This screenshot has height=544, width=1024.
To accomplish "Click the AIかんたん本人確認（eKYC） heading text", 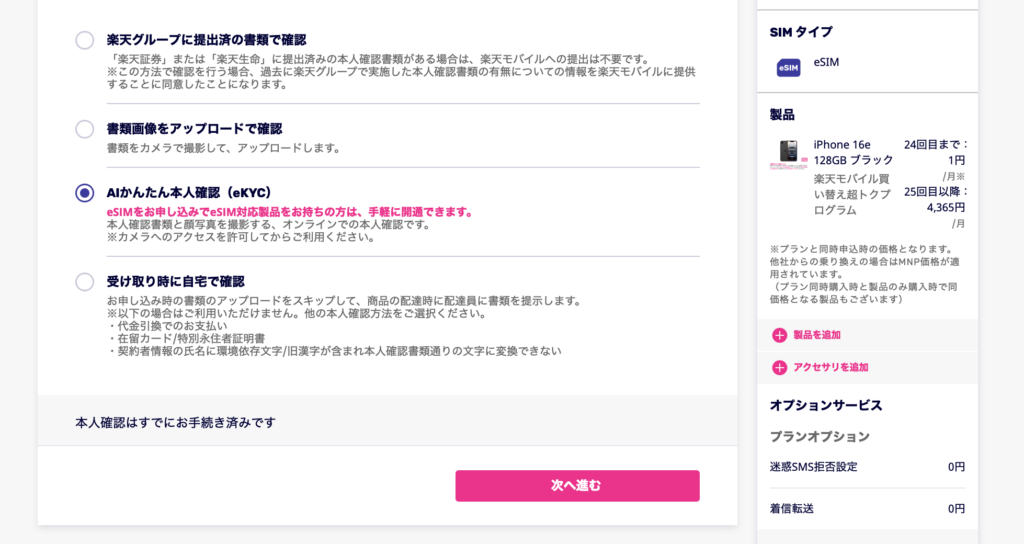I will 189,192.
